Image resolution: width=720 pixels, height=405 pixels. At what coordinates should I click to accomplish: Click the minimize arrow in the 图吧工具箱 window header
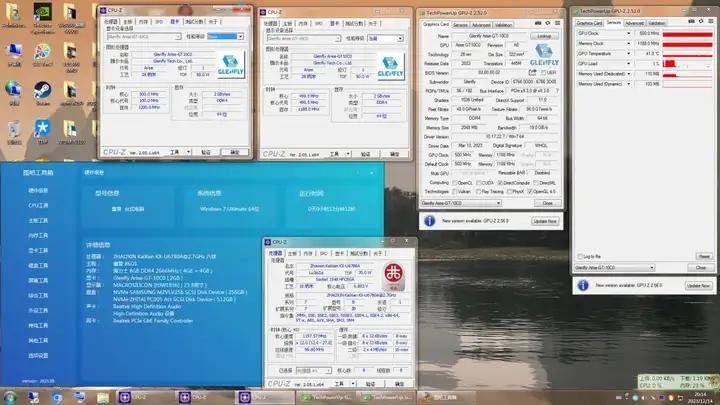(371, 173)
